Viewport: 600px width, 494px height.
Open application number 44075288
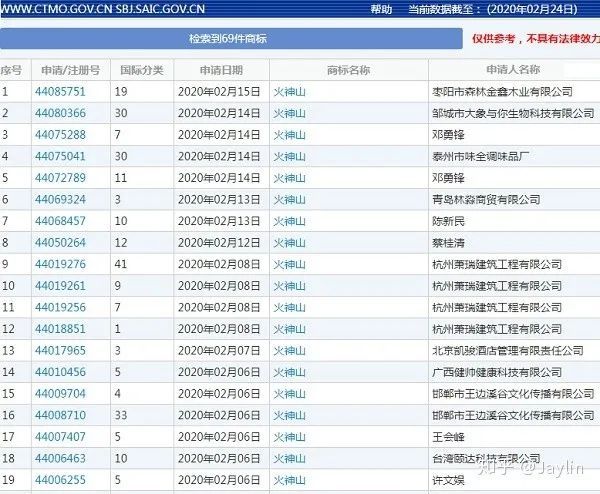pyautogui.click(x=60, y=135)
